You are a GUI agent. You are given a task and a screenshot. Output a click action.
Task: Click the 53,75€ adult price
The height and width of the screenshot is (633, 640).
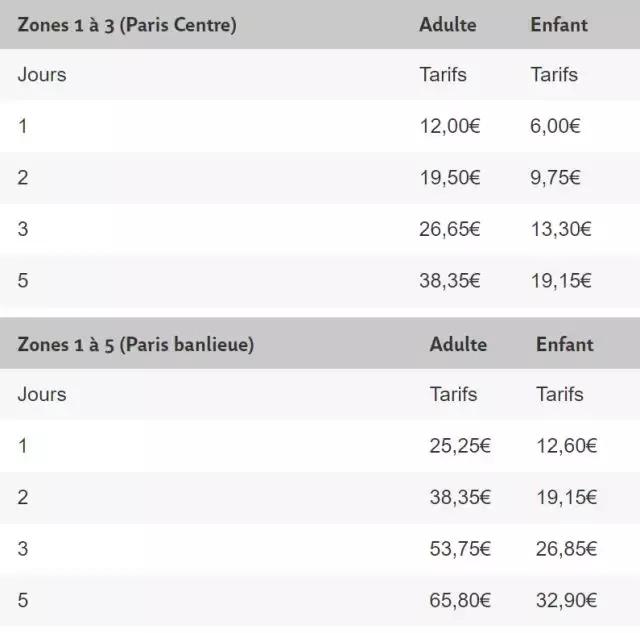[x=460, y=549]
